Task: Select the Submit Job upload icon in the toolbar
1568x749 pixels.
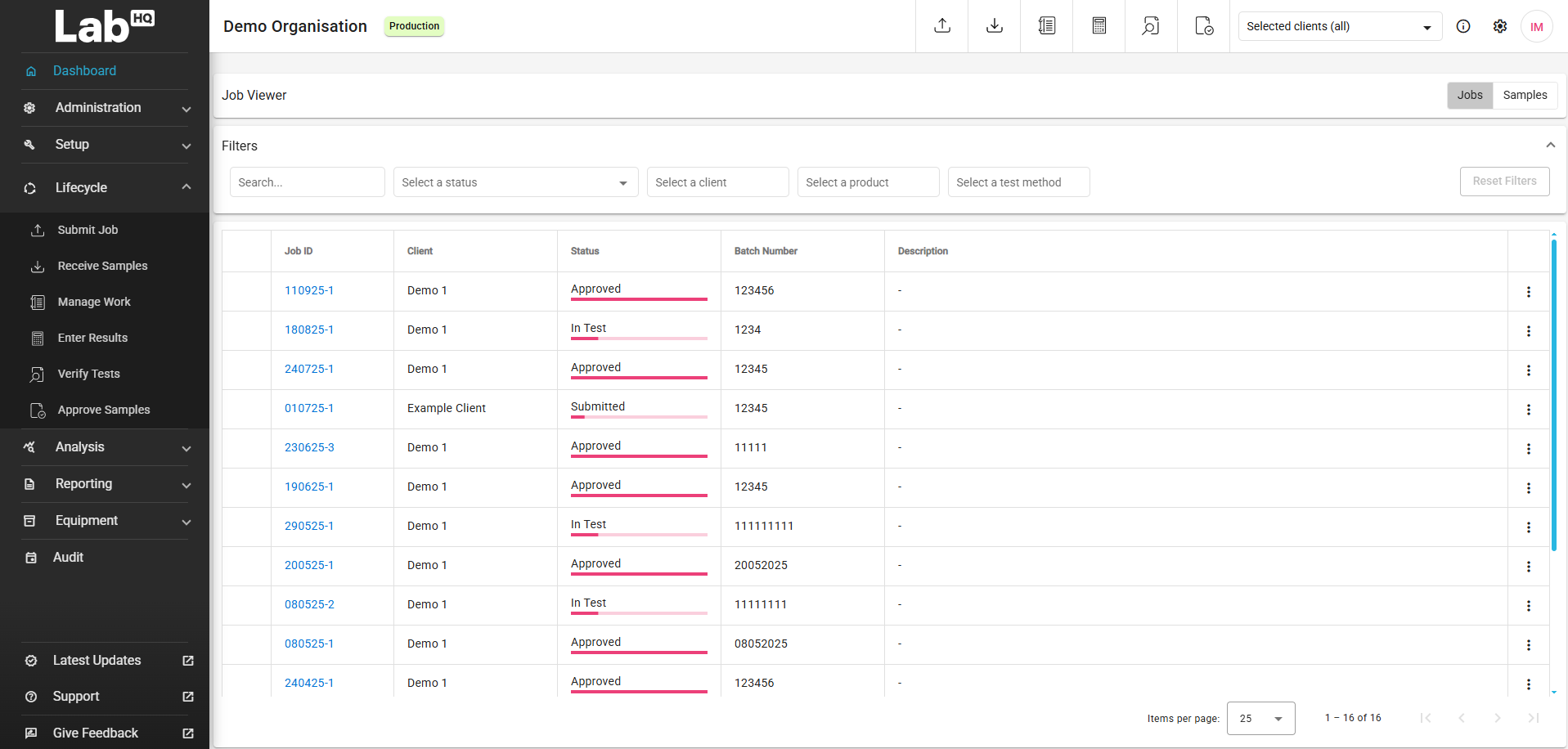Action: (x=941, y=25)
